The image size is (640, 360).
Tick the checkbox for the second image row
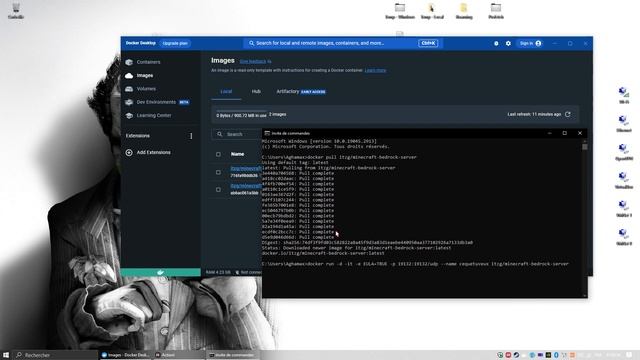[218, 190]
